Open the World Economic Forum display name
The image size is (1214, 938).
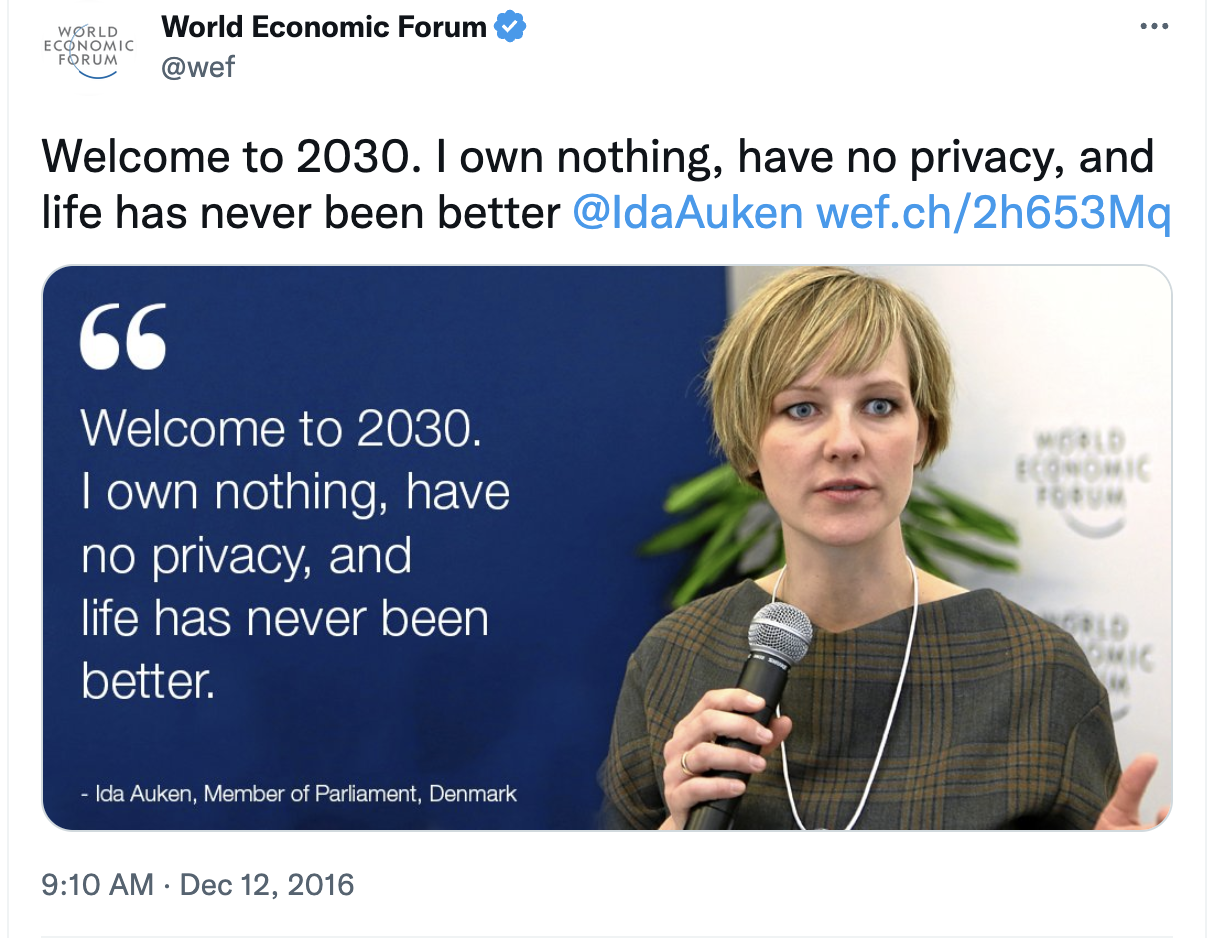pyautogui.click(x=324, y=27)
